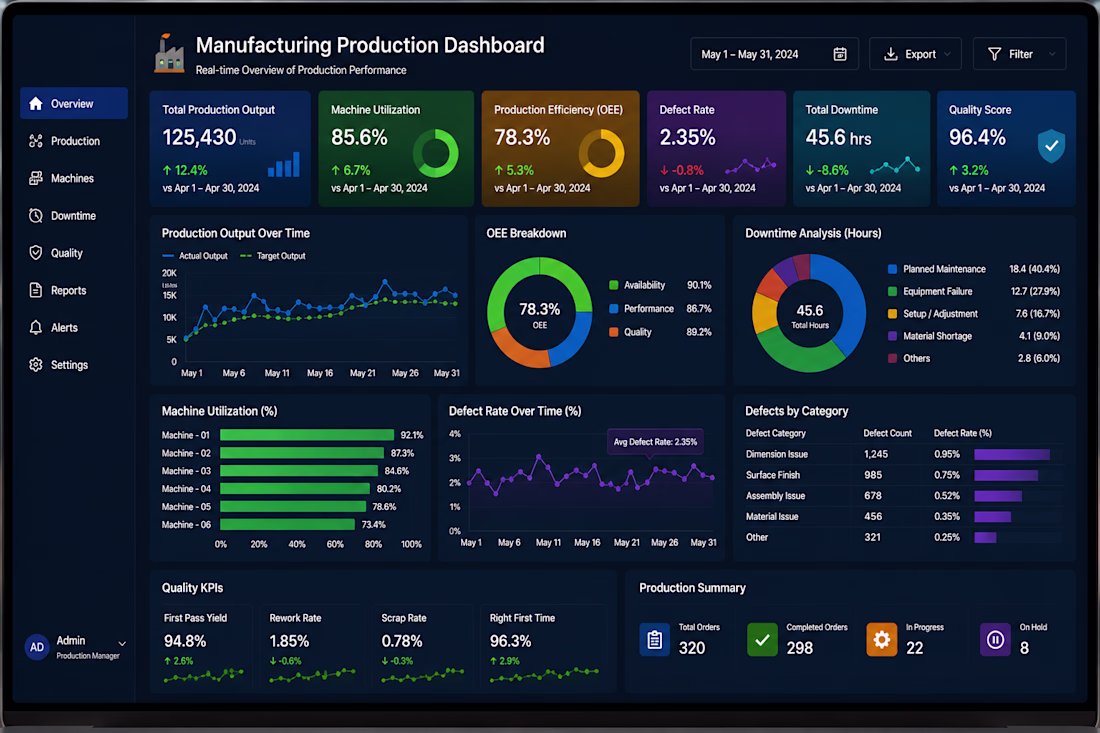Click the Equipment Failure green swatch
1100x733 pixels.
(892, 291)
